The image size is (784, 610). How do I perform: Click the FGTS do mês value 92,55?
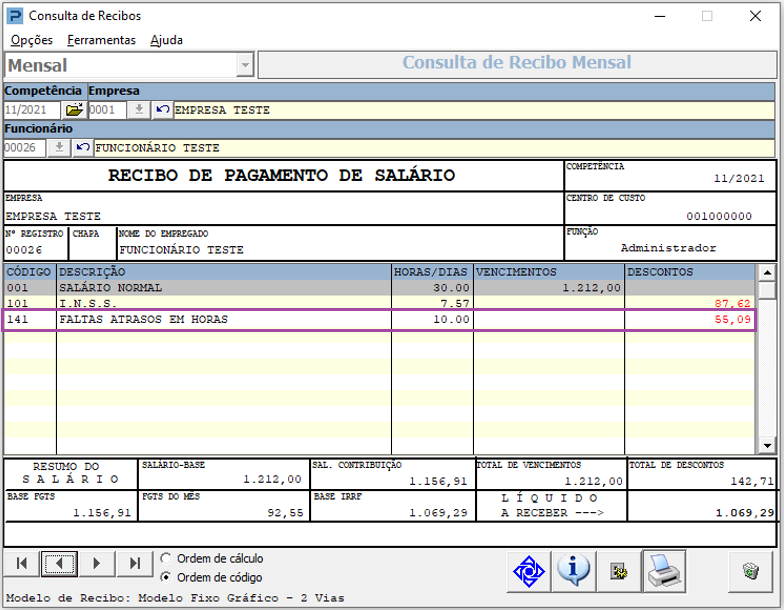285,512
